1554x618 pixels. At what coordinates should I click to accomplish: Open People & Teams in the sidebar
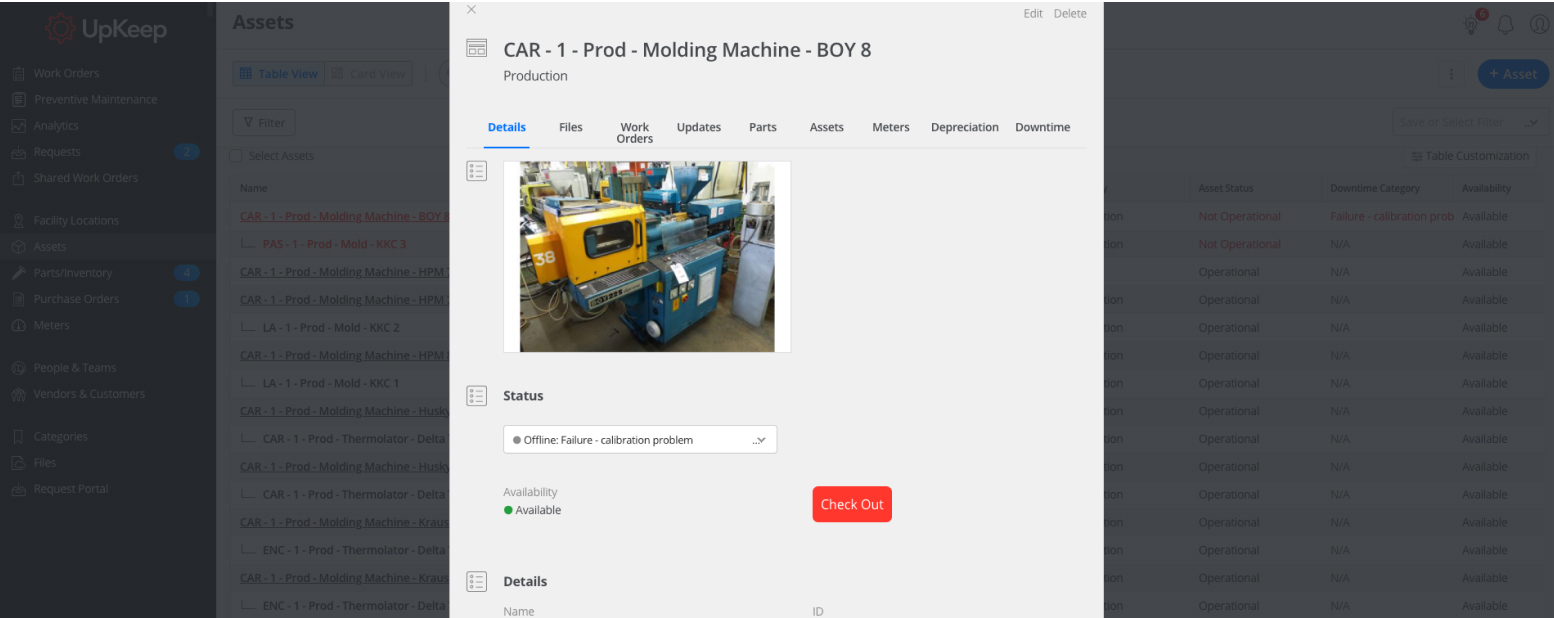75,367
